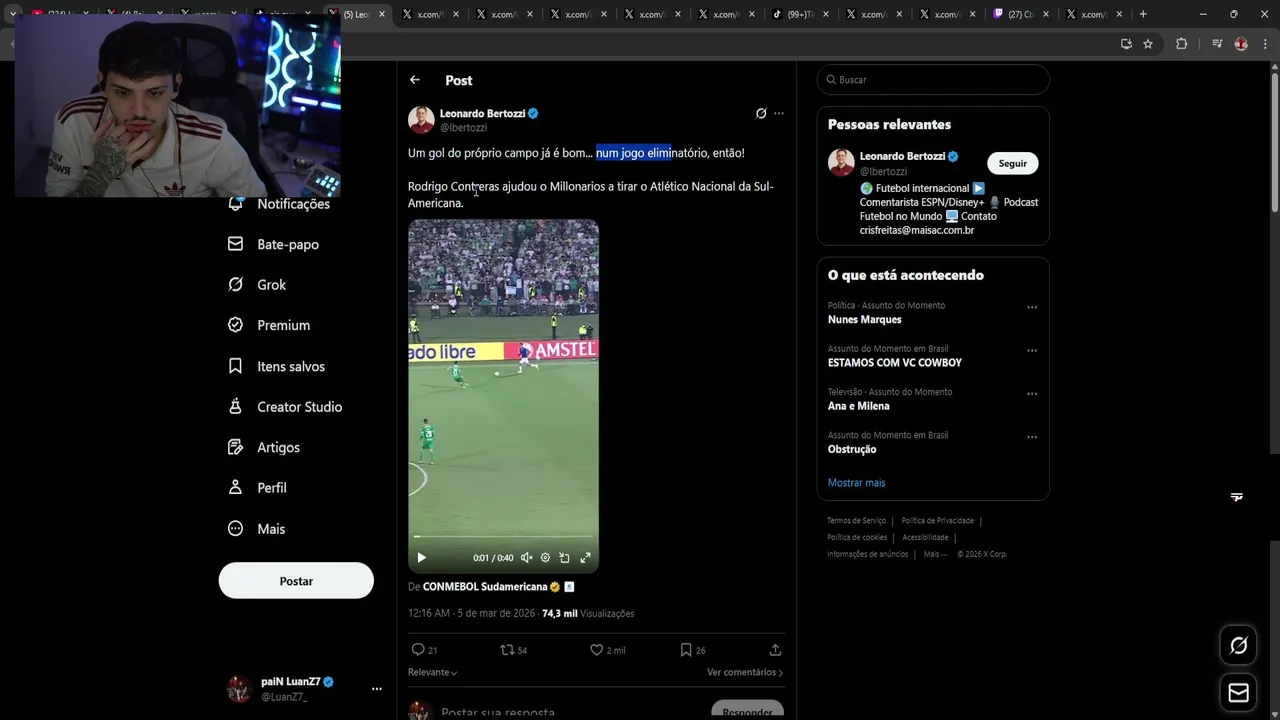Open Termos de Serviço footer link
1280x720 pixels.
[x=856, y=521]
